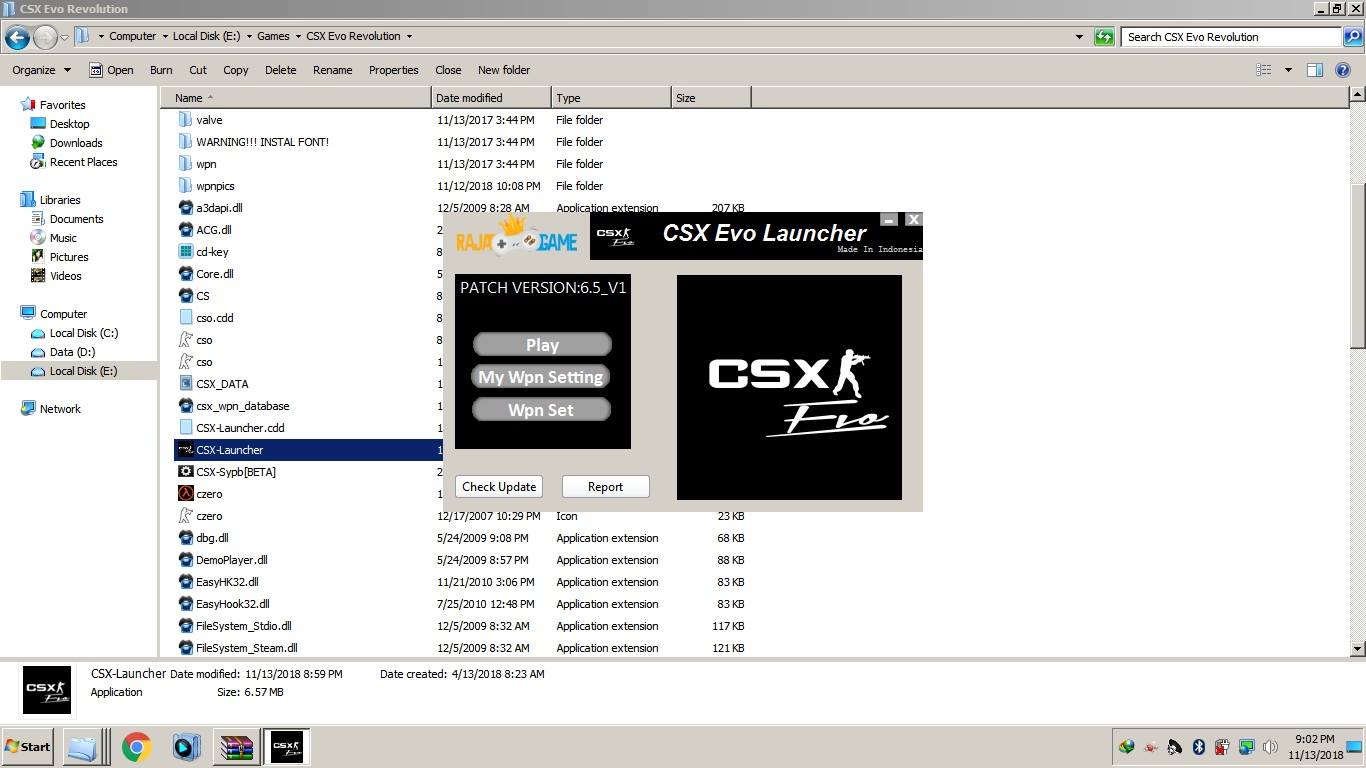Open Google Chrome from the taskbar
The image size is (1366, 768).
pos(136,747)
